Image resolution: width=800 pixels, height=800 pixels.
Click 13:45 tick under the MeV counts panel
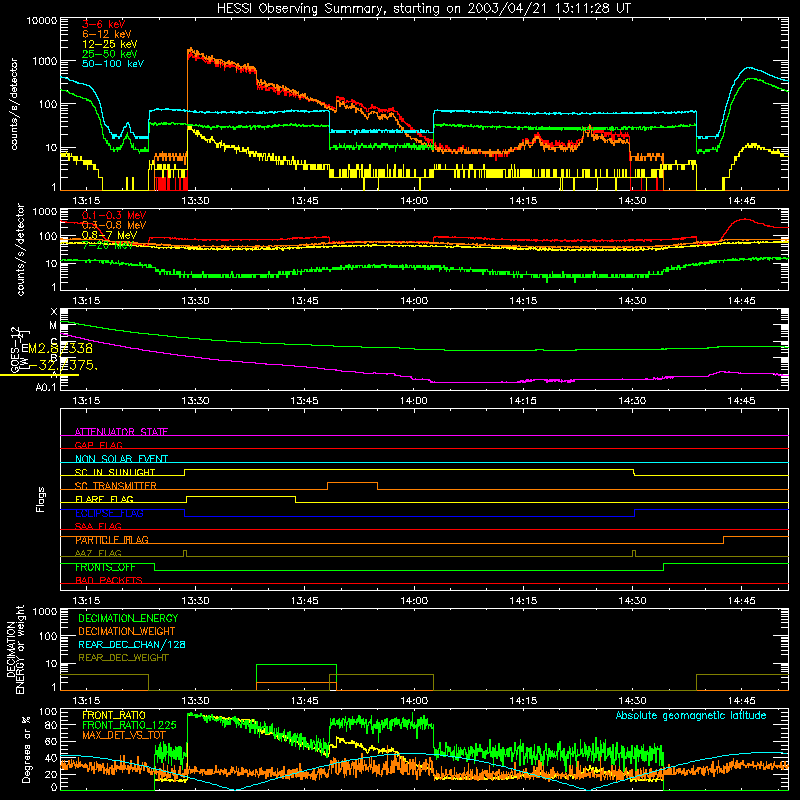pyautogui.click(x=305, y=301)
